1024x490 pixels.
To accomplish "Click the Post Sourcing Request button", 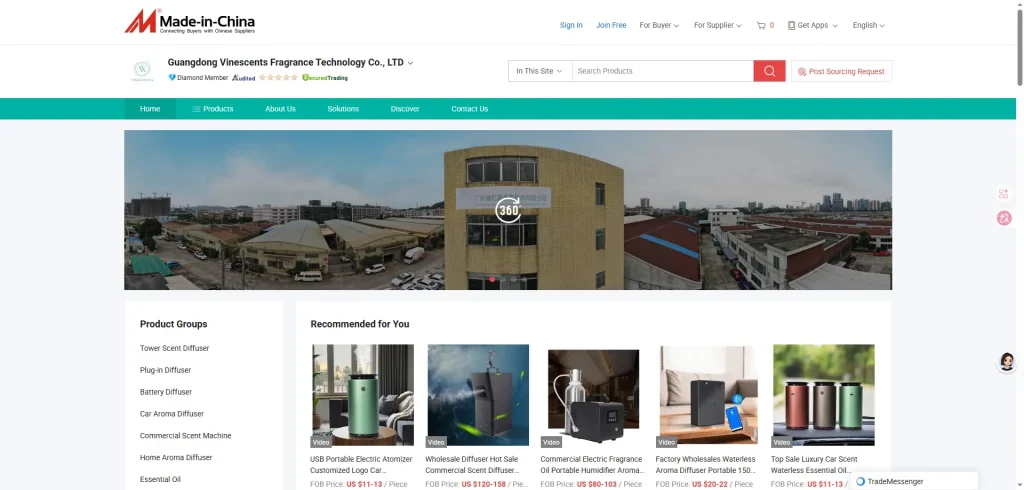I will coord(841,71).
